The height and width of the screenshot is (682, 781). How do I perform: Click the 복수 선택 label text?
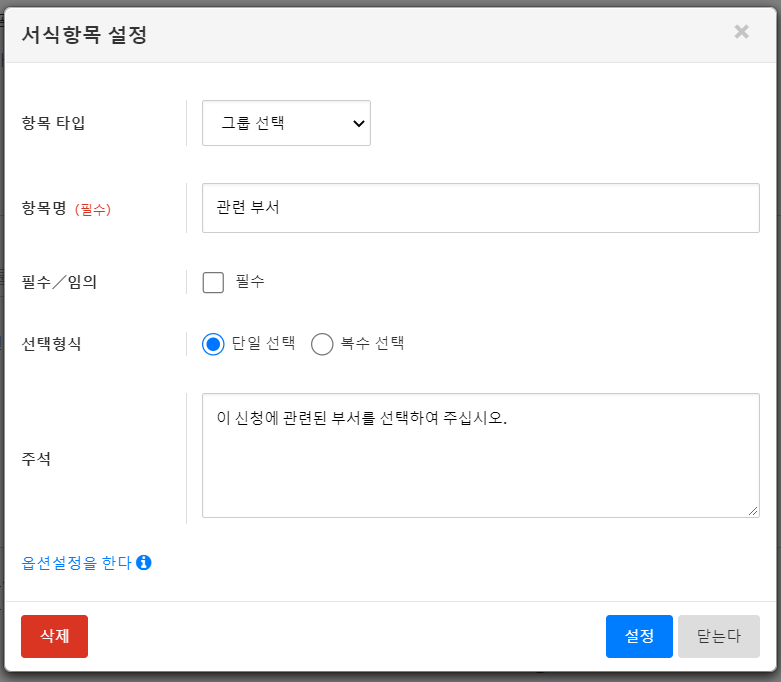tap(373, 343)
